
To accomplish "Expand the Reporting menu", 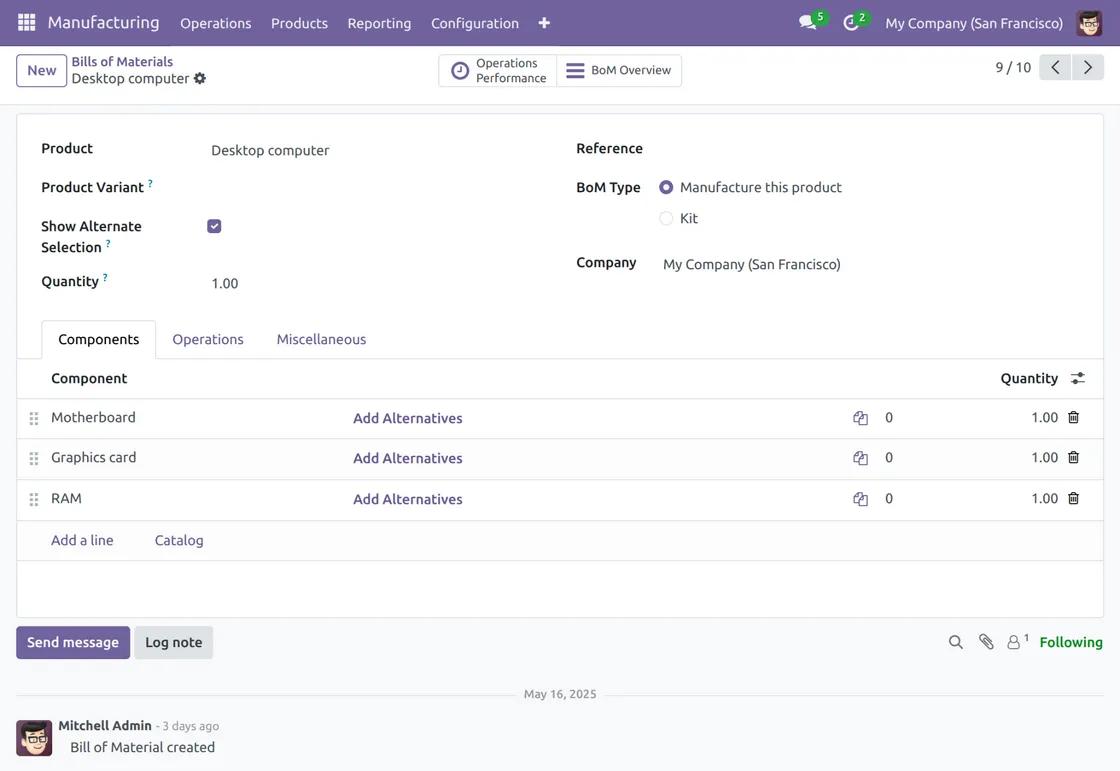I will (379, 23).
